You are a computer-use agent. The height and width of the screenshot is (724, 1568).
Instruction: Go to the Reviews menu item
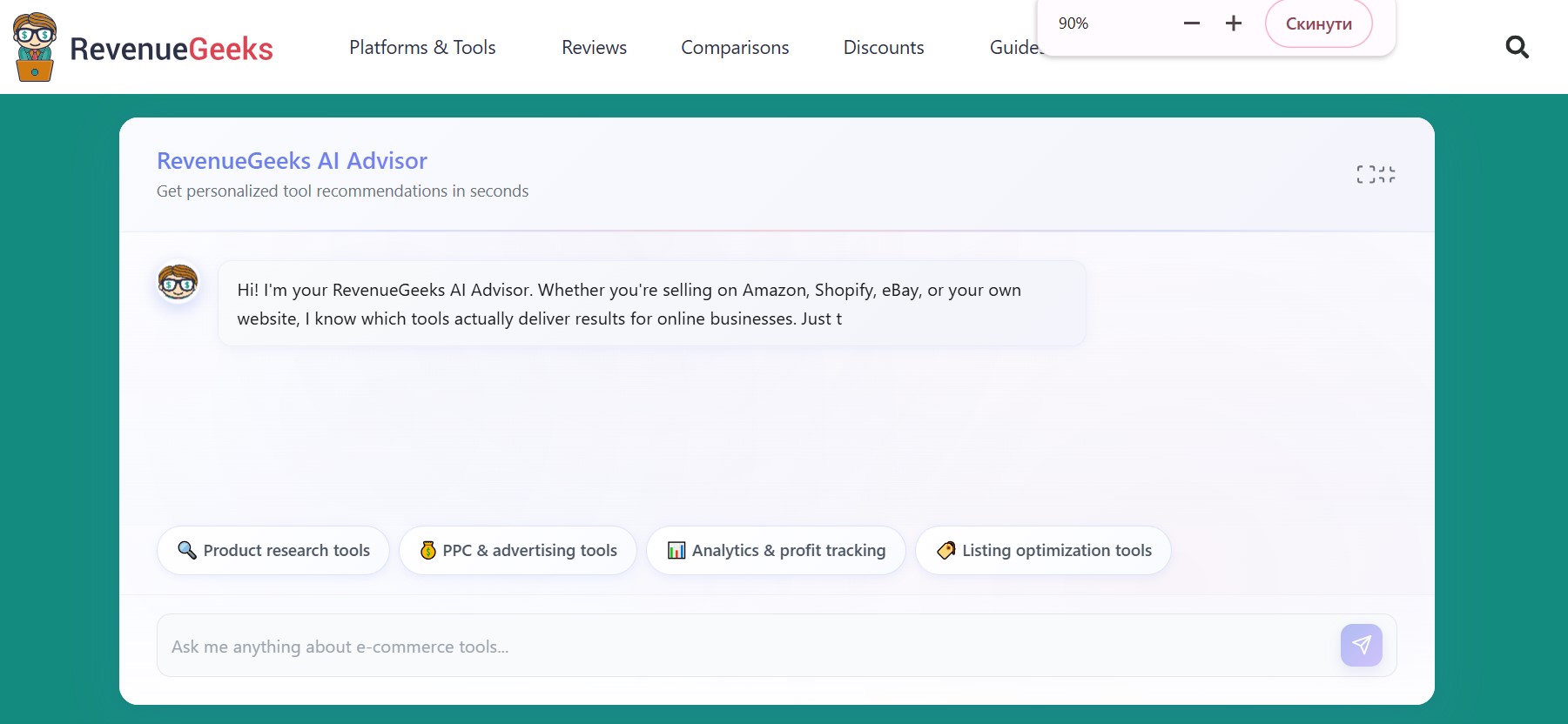594,47
